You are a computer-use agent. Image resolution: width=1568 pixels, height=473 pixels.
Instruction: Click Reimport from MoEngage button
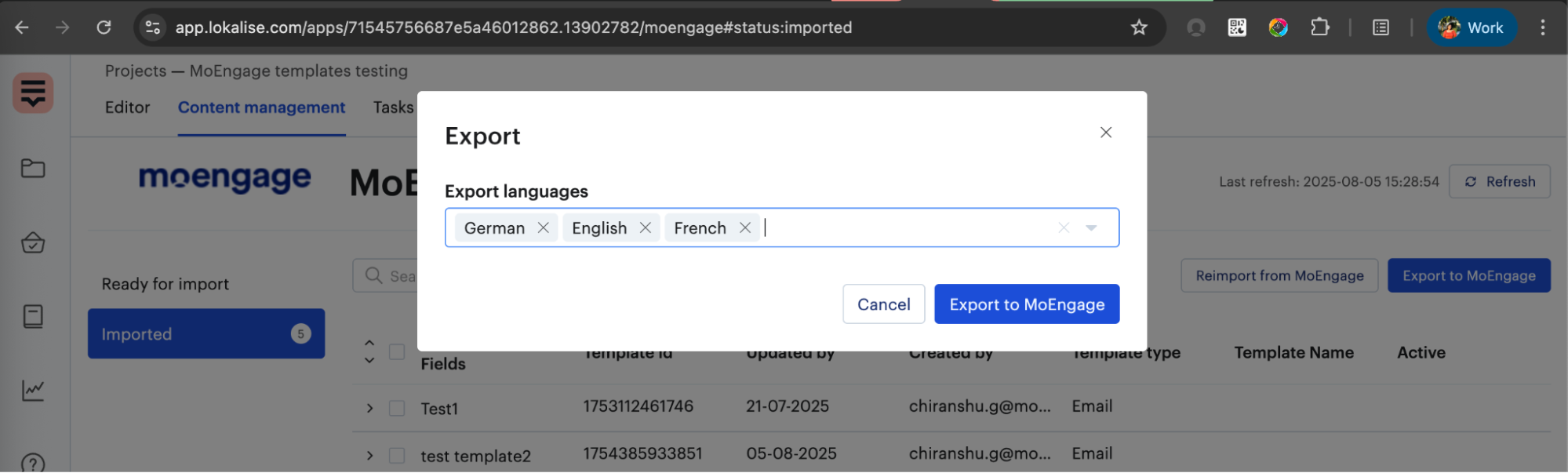1279,275
